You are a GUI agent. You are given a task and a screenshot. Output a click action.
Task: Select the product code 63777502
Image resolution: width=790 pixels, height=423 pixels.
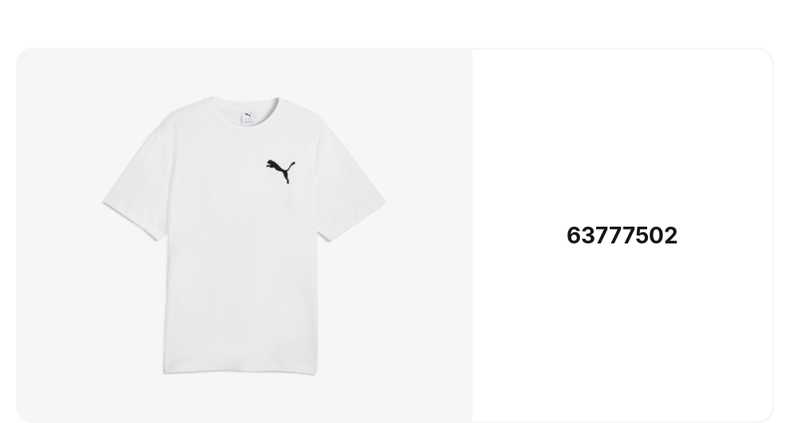622,236
